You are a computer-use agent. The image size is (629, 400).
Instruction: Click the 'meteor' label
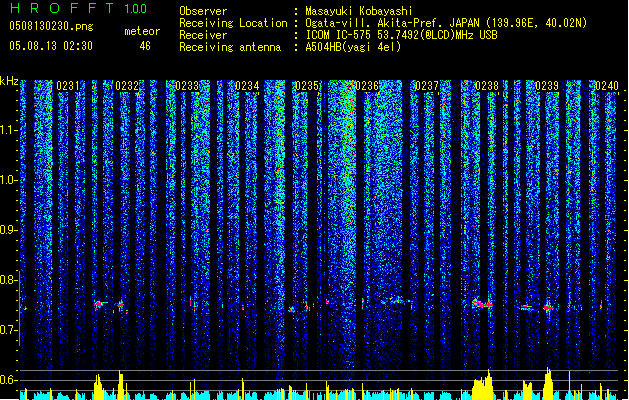click(142, 31)
